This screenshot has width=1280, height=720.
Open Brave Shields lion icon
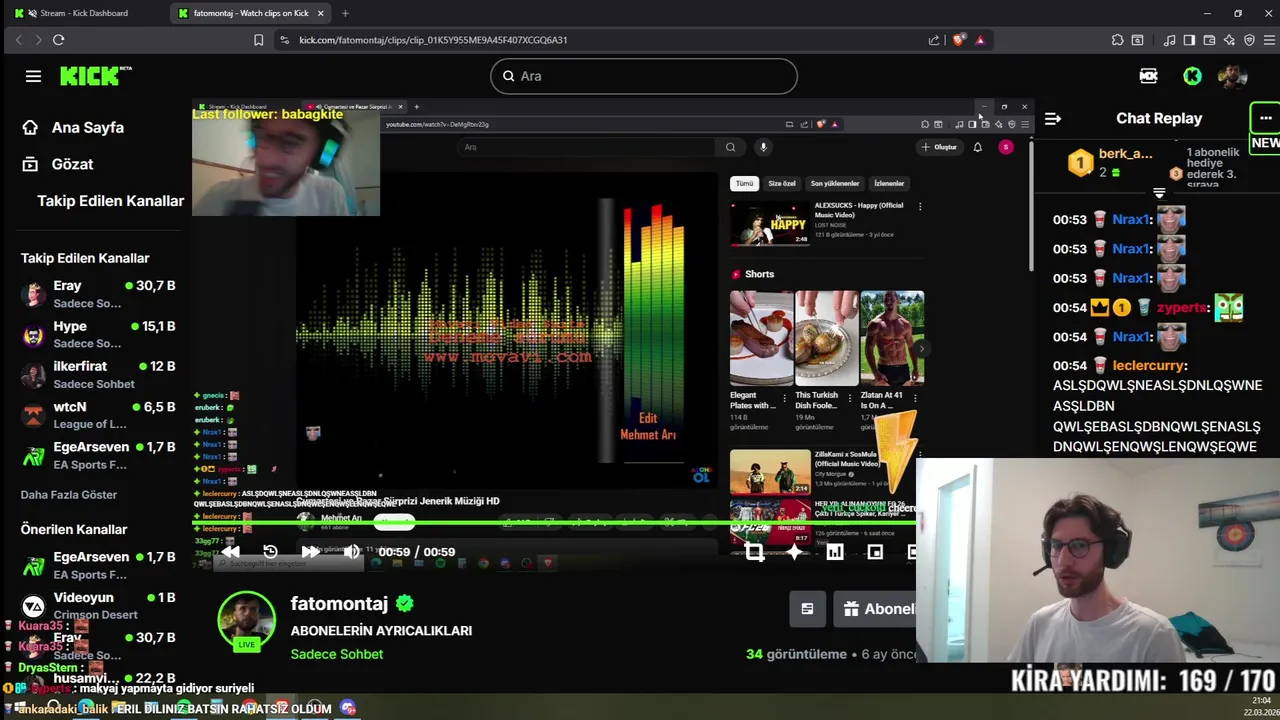[x=959, y=40]
